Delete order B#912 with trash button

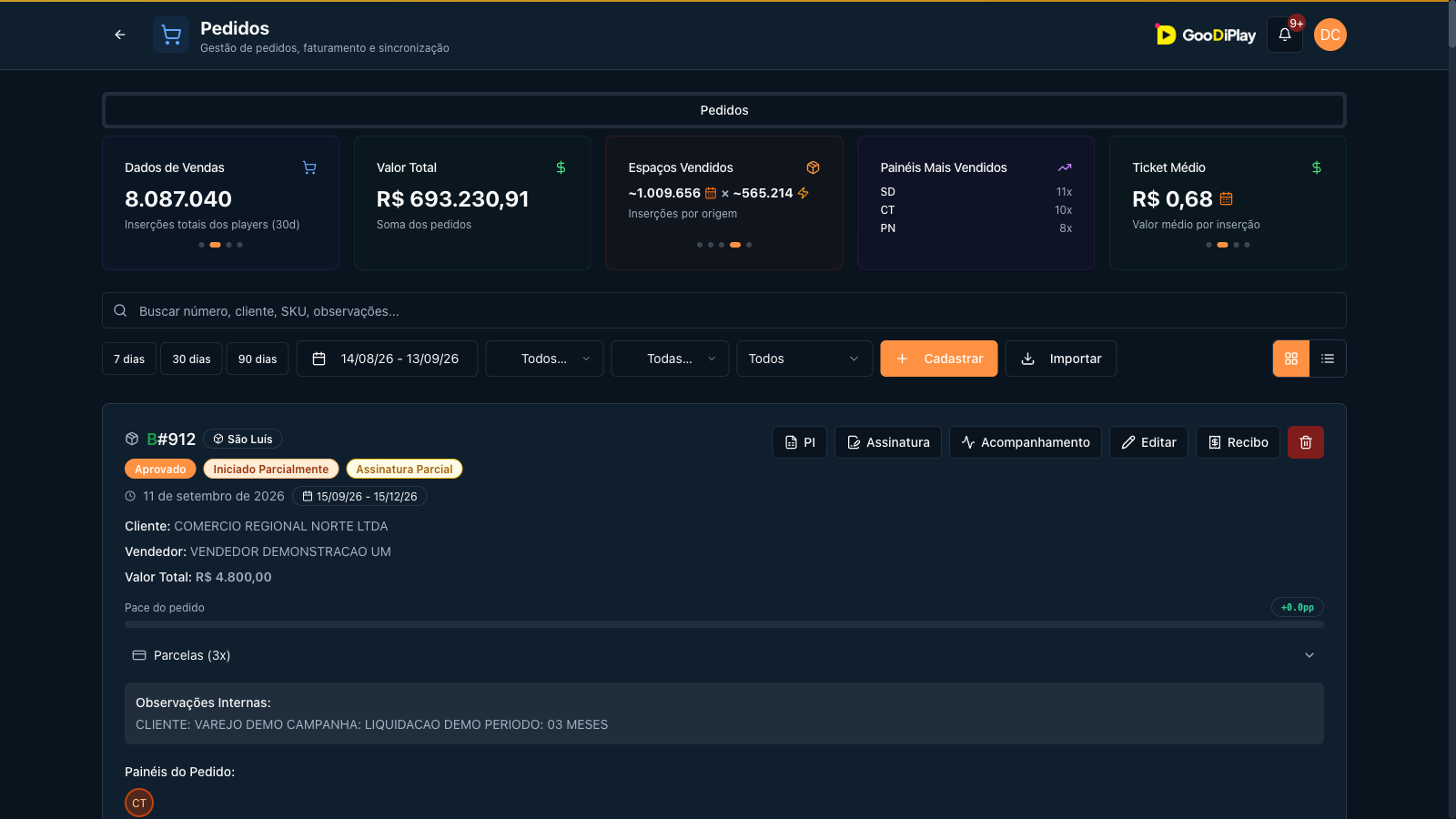(x=1305, y=442)
